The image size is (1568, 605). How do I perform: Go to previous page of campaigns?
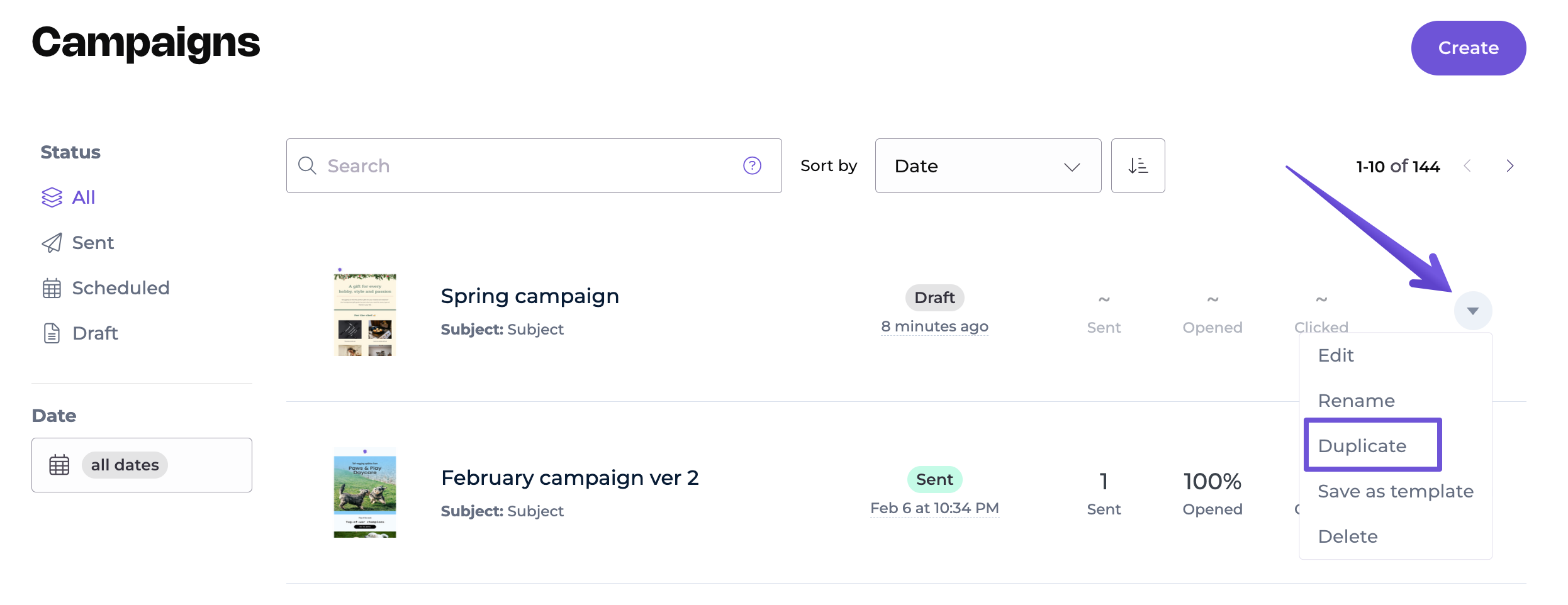click(x=1467, y=166)
